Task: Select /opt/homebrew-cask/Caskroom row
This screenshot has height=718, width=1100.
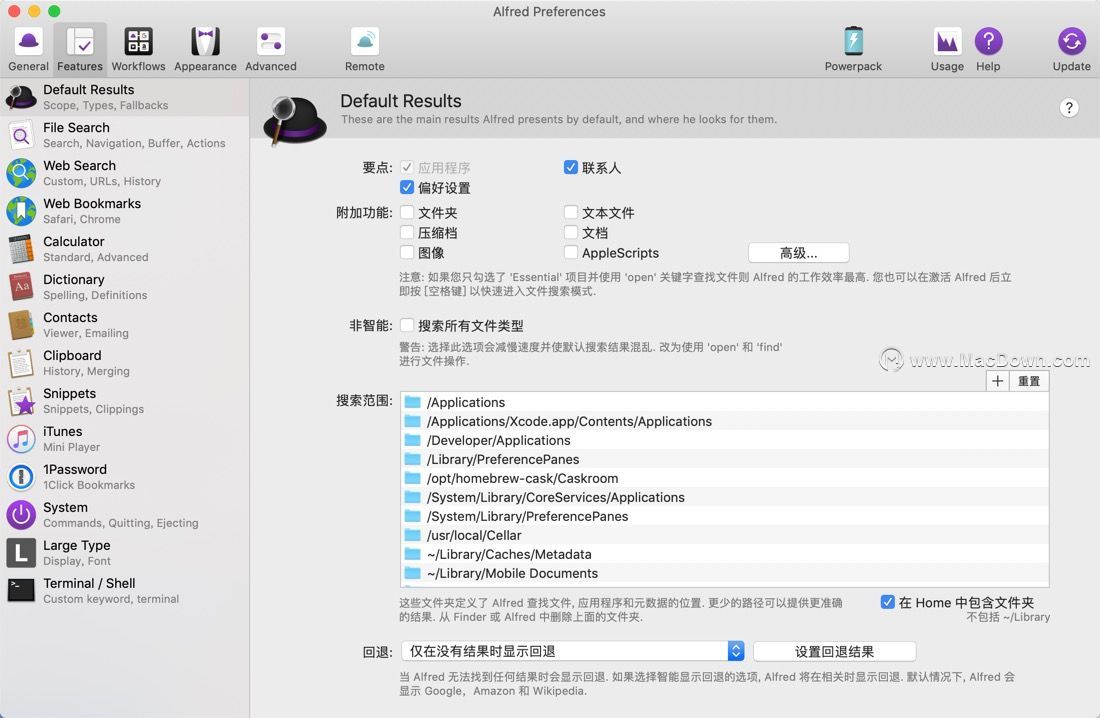Action: coord(725,478)
